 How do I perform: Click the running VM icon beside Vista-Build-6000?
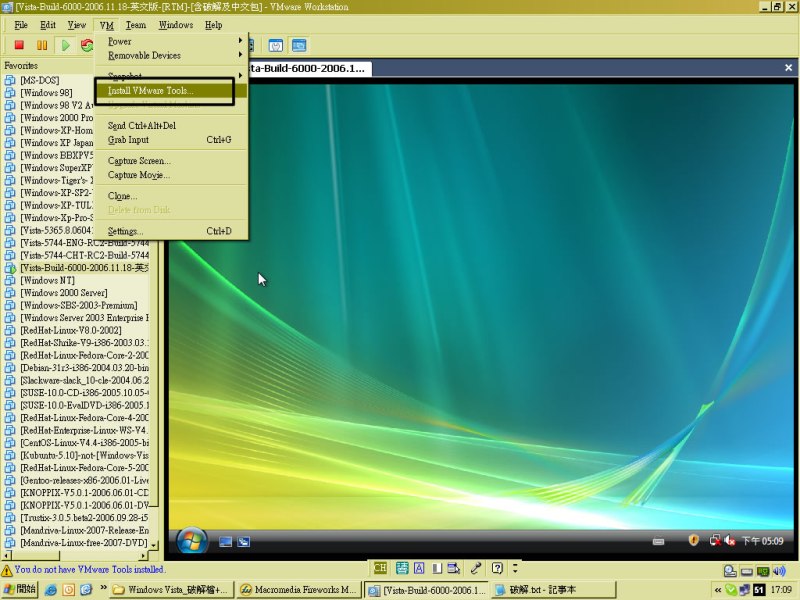coord(10,268)
